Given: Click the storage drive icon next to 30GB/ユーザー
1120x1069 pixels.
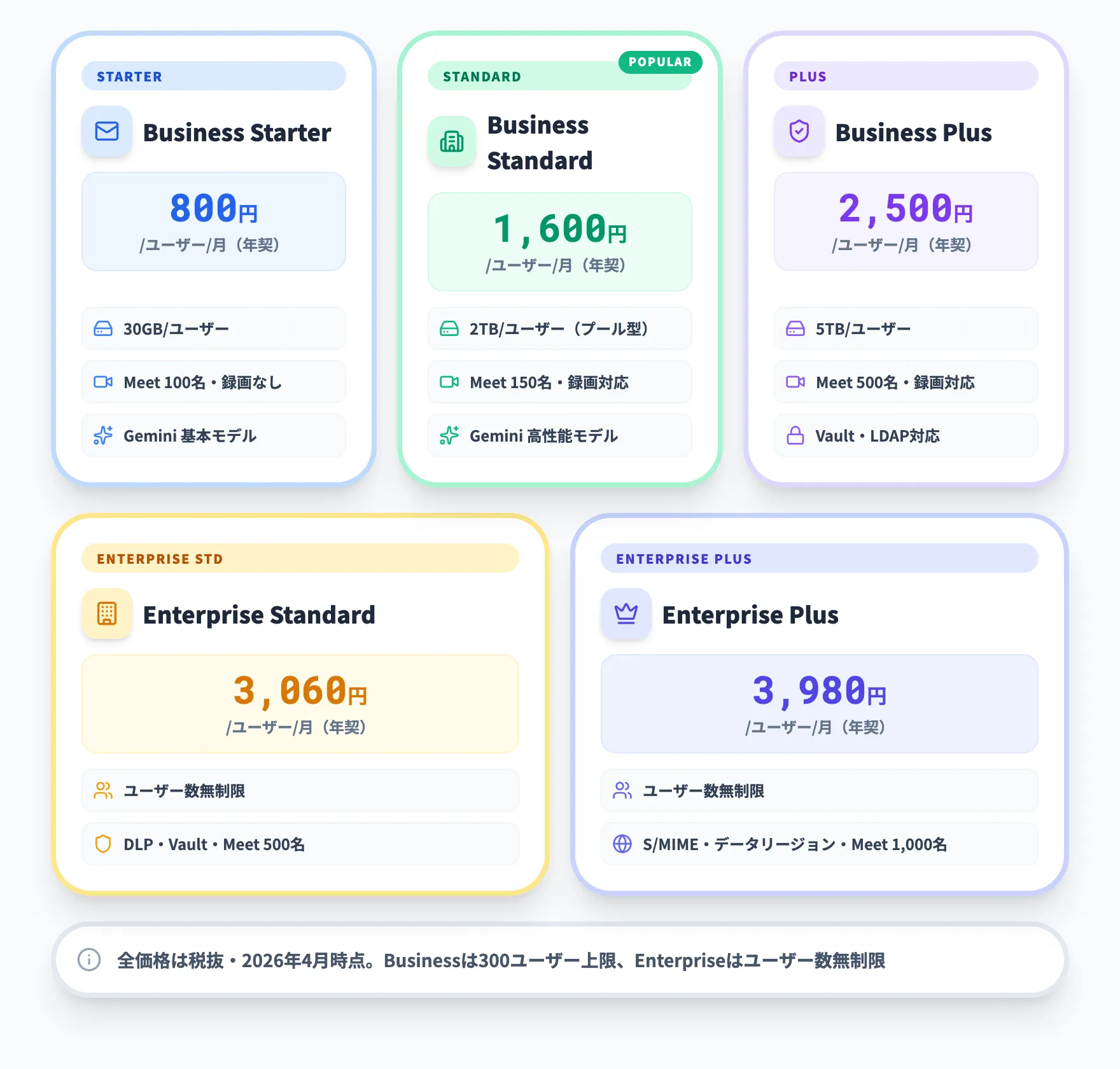Looking at the screenshot, I should coord(103,329).
